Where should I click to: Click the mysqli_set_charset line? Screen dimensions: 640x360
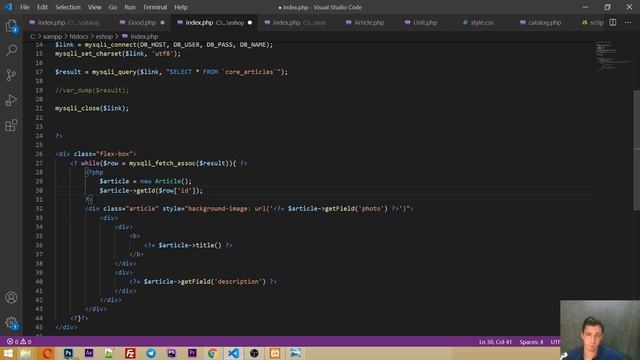[x=118, y=53]
